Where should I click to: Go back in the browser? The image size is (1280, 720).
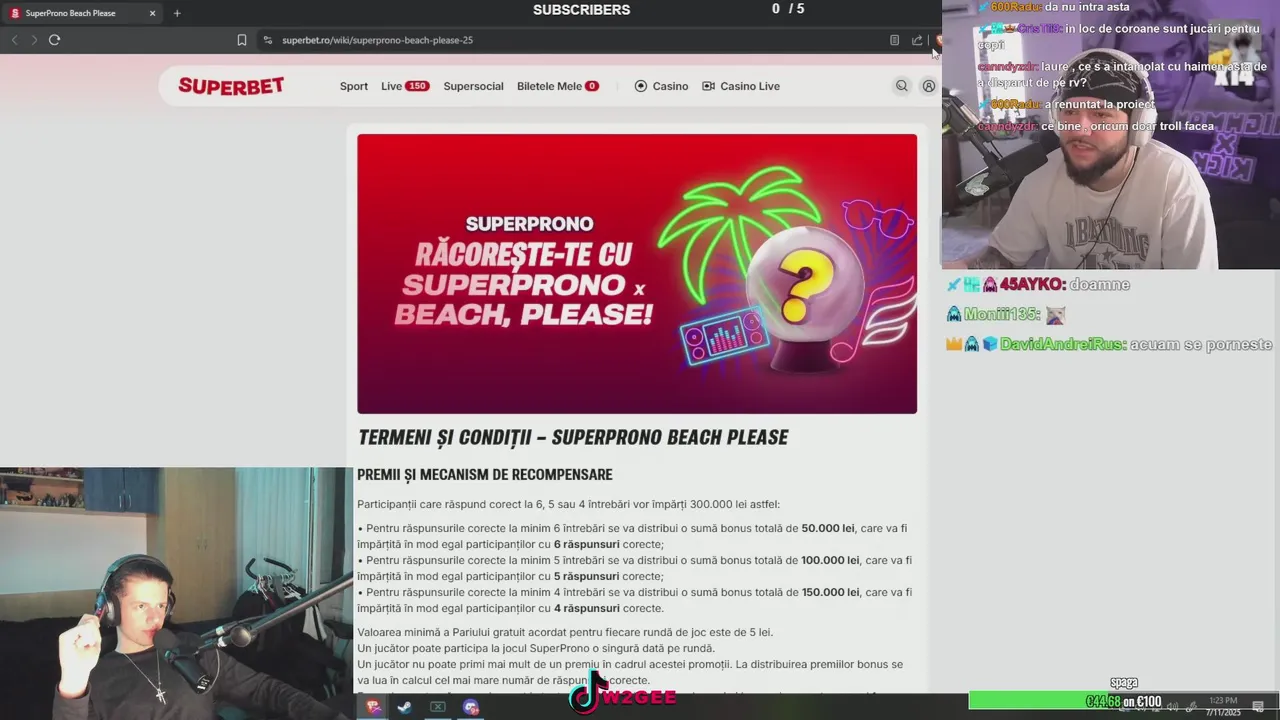(14, 40)
